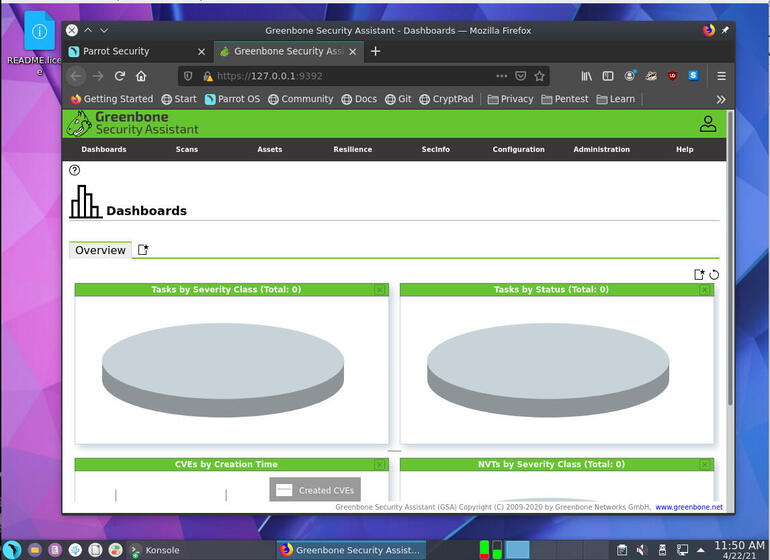Open the Parrot OS bookmark
Screen dimensions: 770x560
click(232, 99)
